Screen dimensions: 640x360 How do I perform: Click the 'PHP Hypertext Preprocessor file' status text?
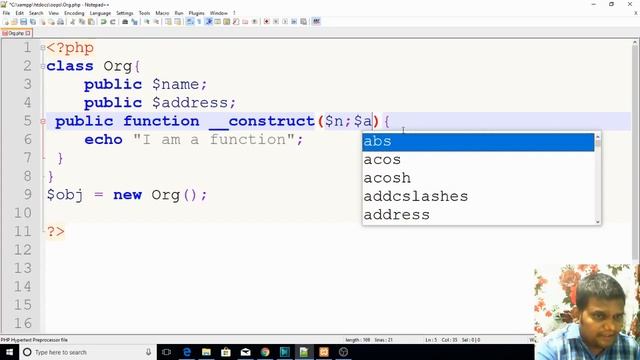[x=34, y=340]
